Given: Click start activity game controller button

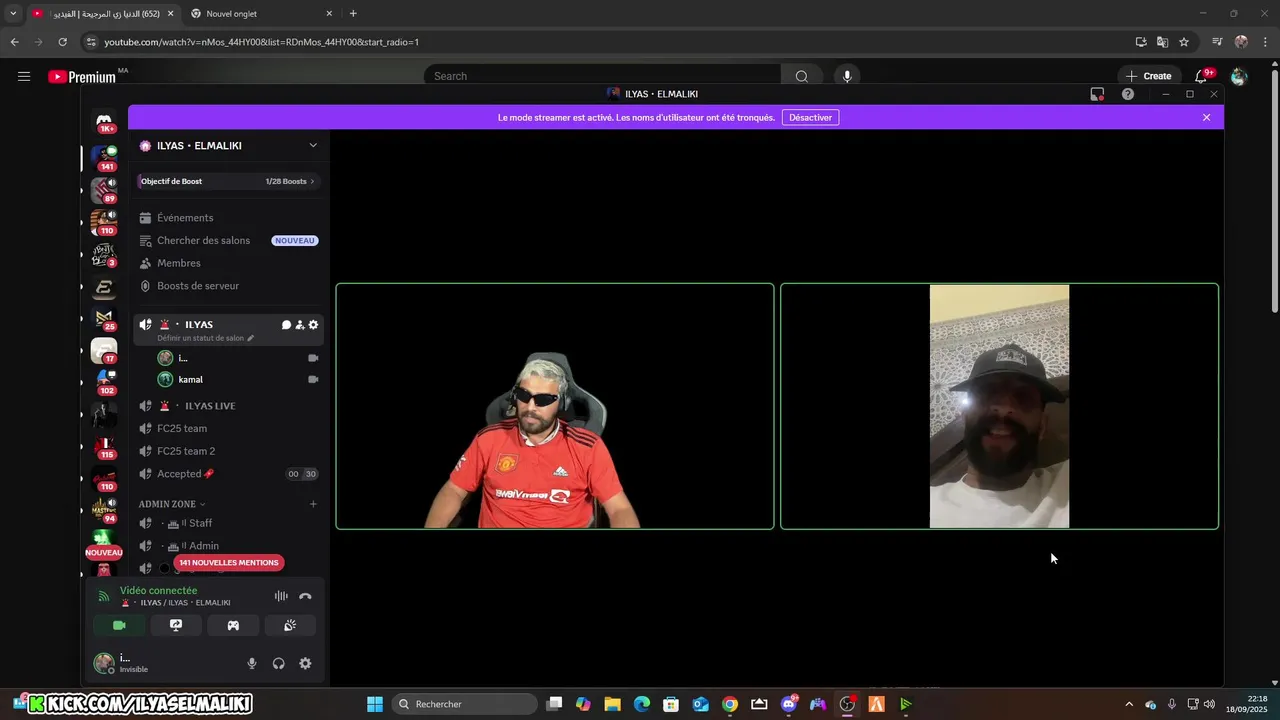Looking at the screenshot, I should (233, 626).
